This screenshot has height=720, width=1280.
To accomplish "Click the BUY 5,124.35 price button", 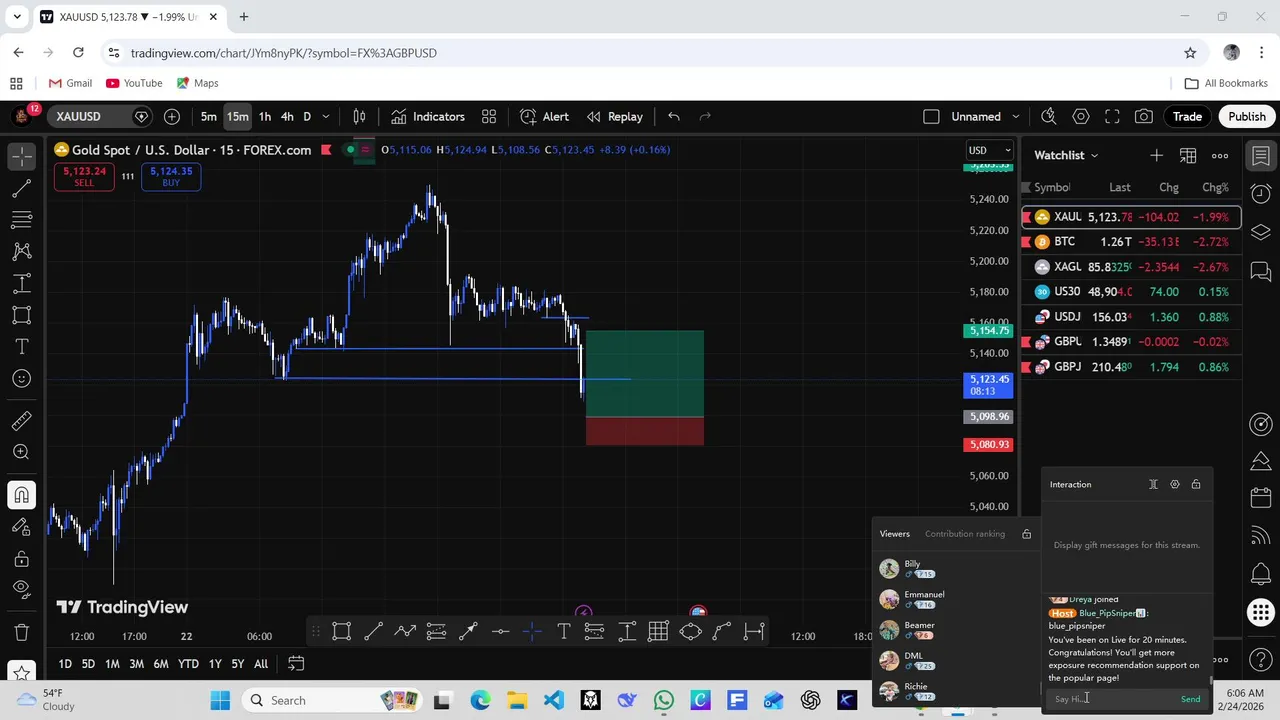I will [x=171, y=176].
